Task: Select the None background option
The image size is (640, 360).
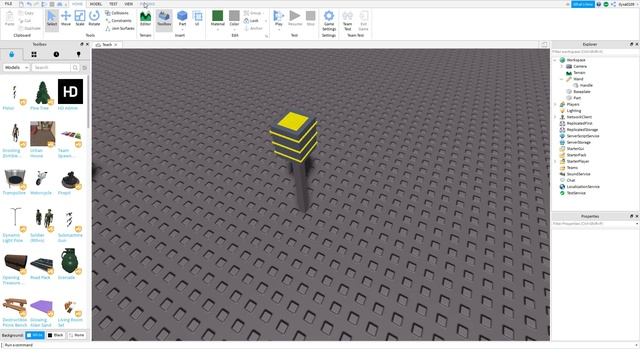Action: [x=77, y=335]
